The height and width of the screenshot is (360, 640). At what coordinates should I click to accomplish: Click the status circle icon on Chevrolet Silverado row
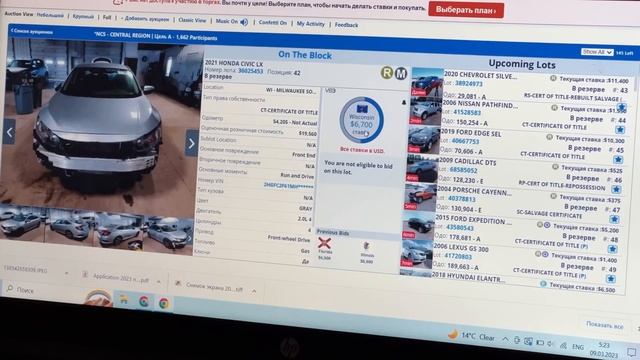point(553,78)
